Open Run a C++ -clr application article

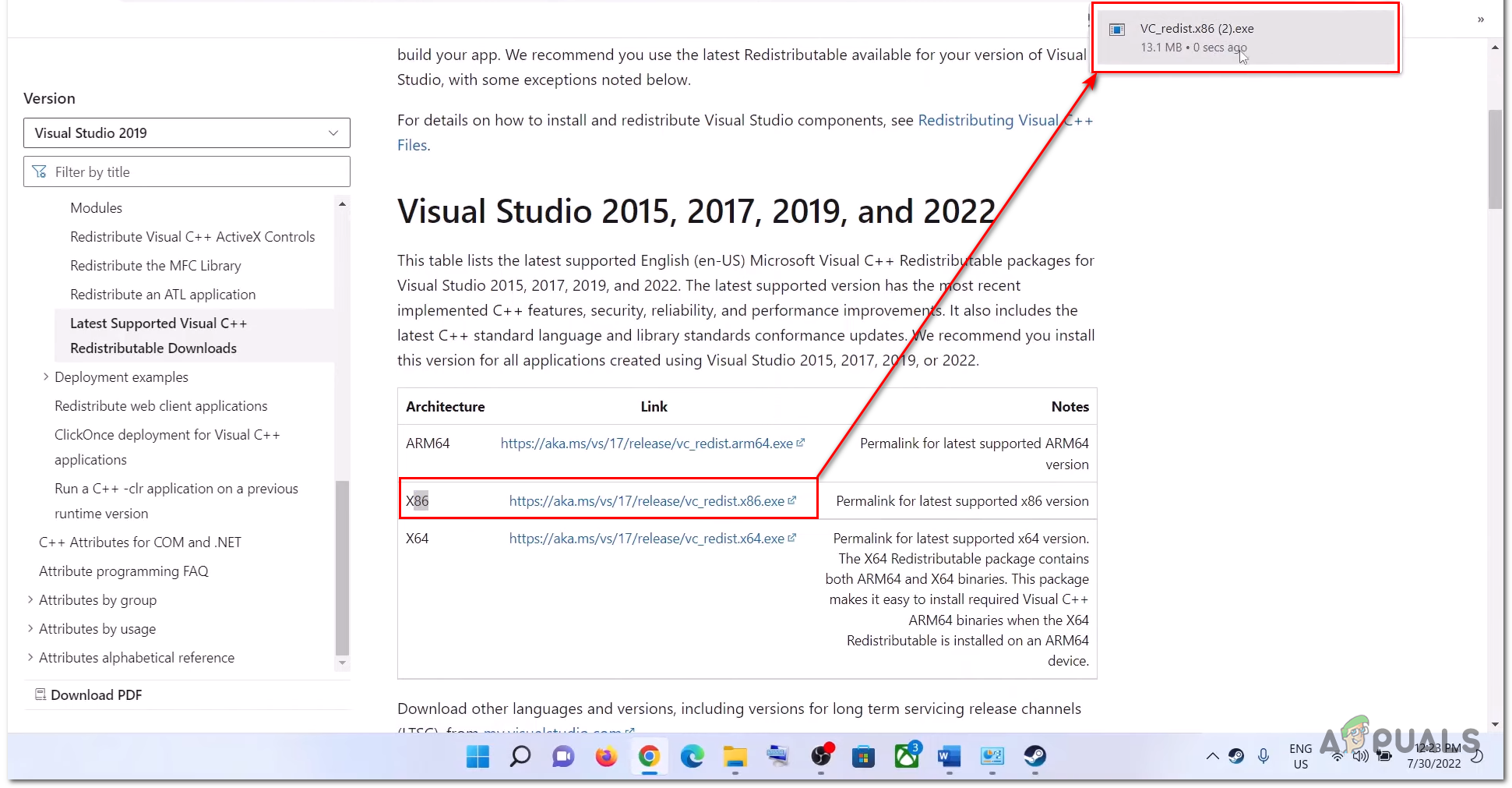click(x=176, y=501)
